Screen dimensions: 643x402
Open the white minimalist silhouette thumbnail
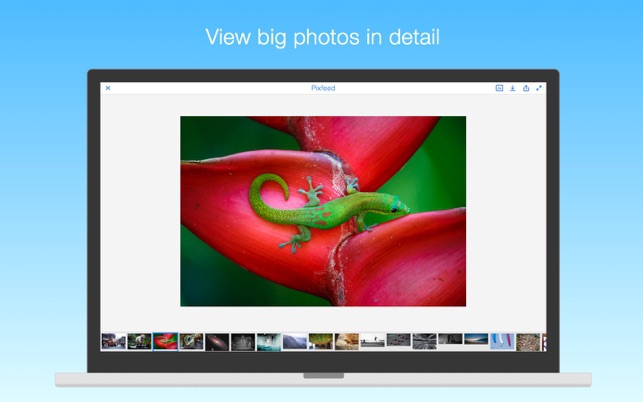373,341
